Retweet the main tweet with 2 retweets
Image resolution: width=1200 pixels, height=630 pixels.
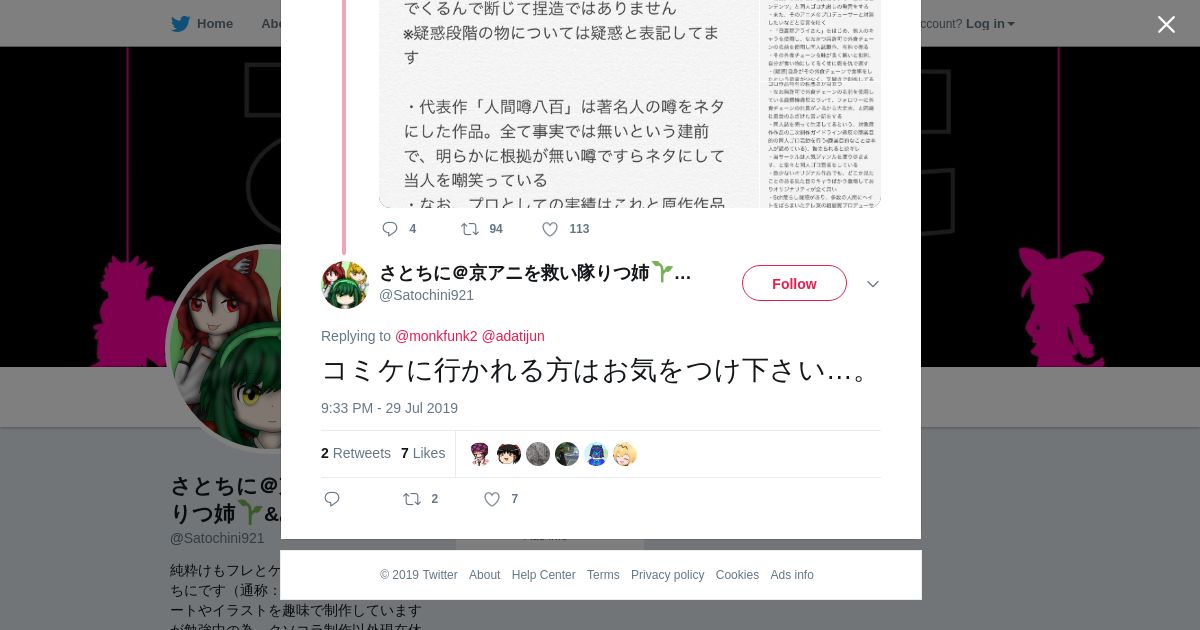[x=411, y=499]
